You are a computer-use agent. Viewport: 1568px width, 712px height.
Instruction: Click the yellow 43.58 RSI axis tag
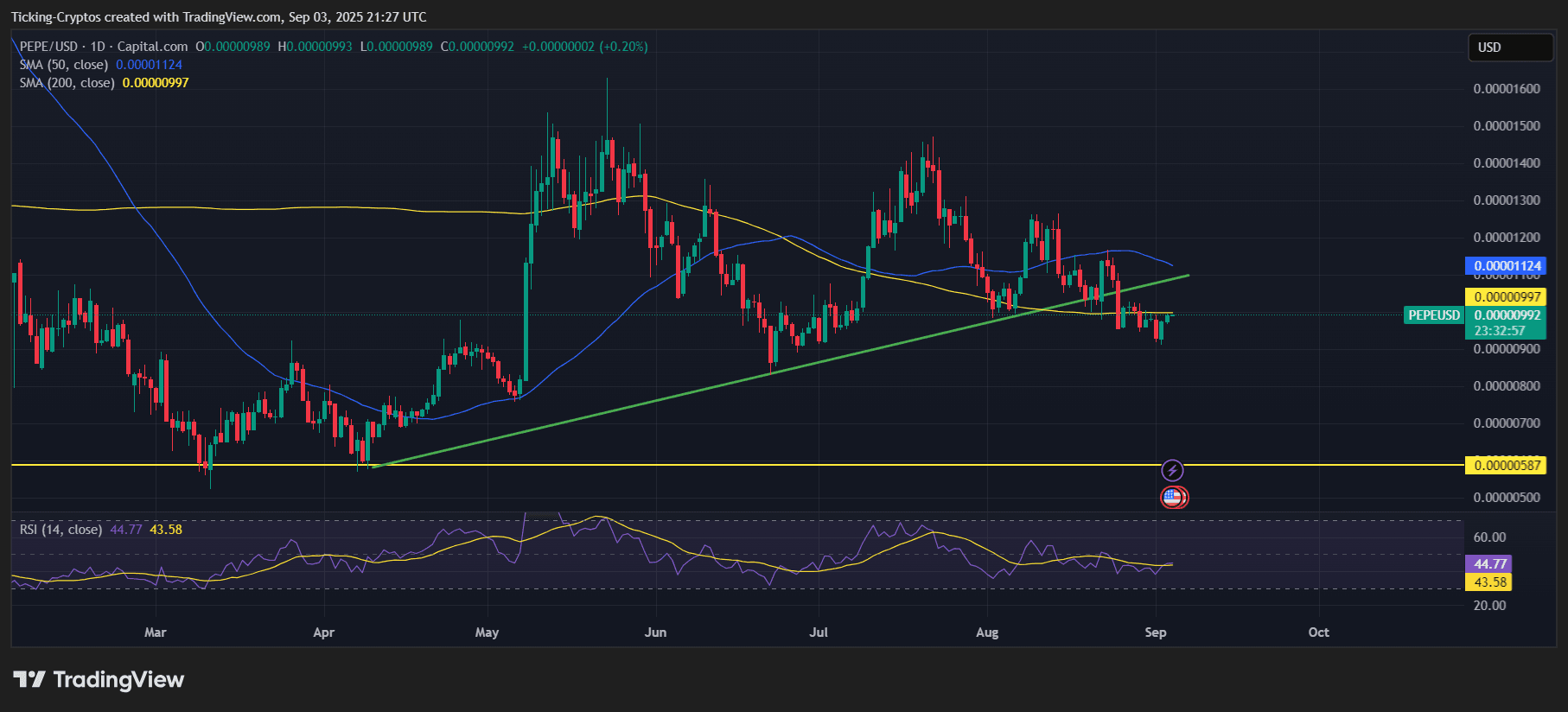click(x=1488, y=582)
